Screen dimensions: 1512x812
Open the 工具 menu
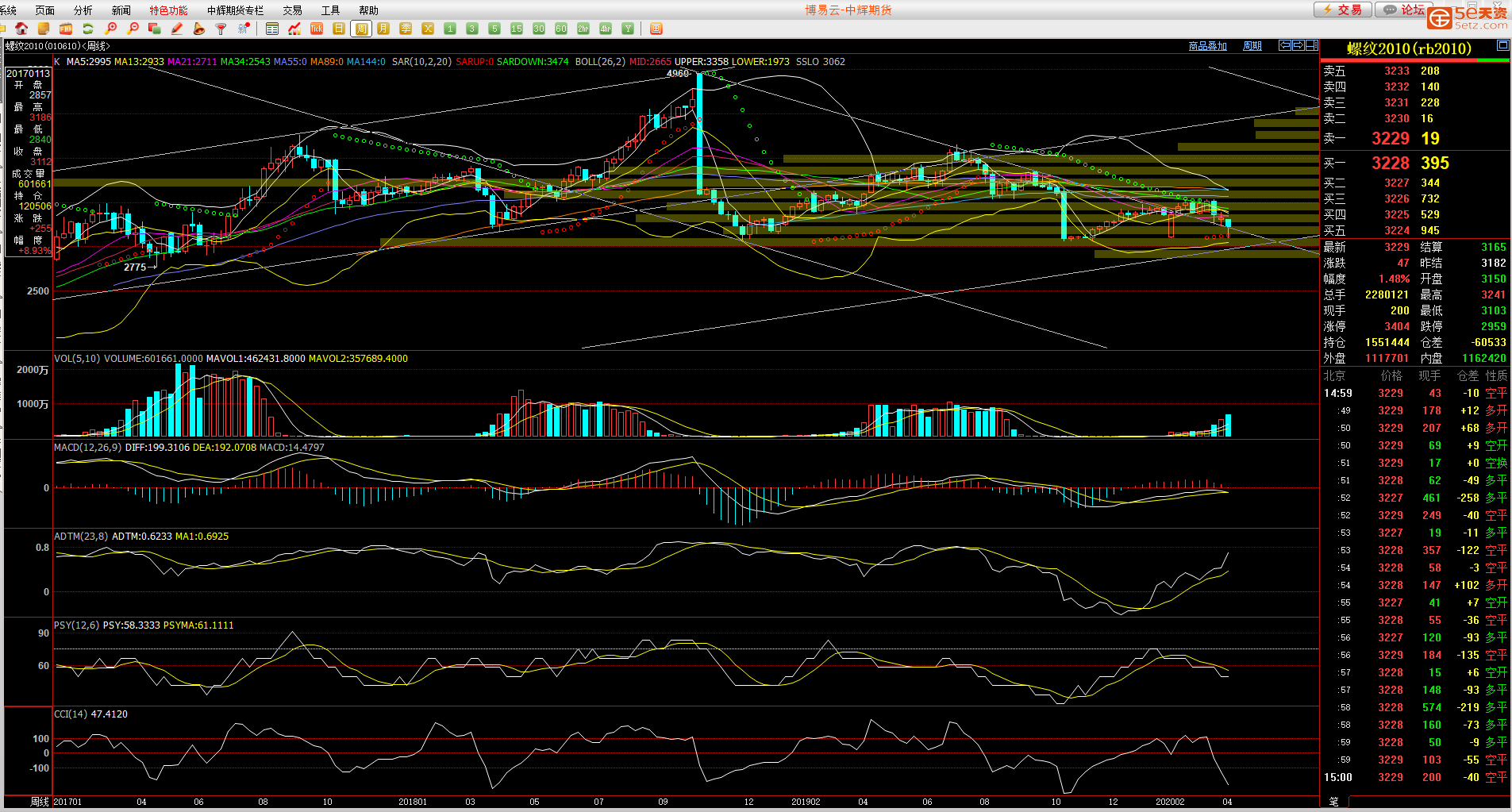(330, 10)
